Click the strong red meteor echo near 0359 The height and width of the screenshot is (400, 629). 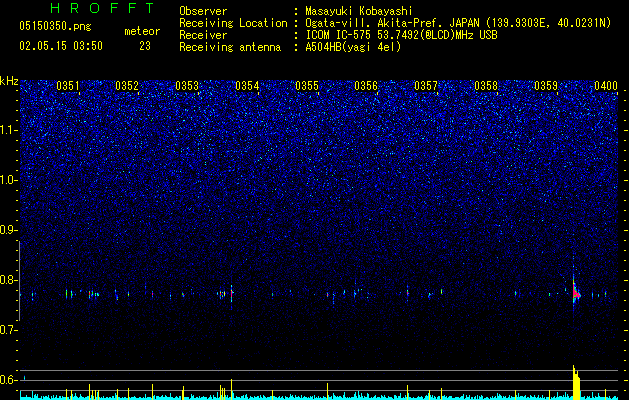[576, 292]
